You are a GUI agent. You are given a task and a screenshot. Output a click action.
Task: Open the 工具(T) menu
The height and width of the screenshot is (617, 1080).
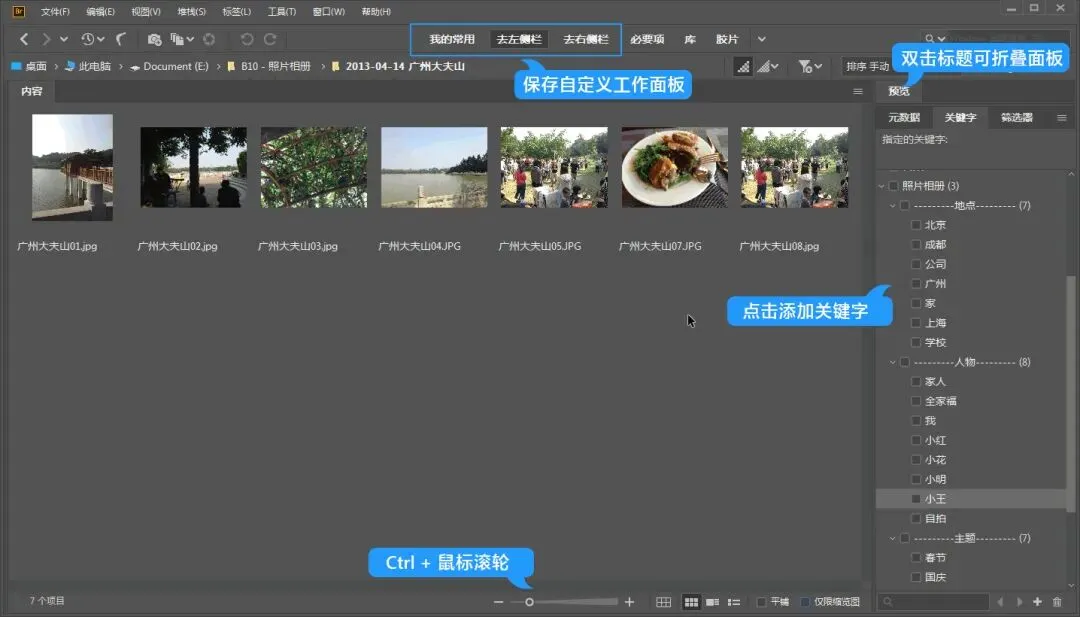click(282, 12)
